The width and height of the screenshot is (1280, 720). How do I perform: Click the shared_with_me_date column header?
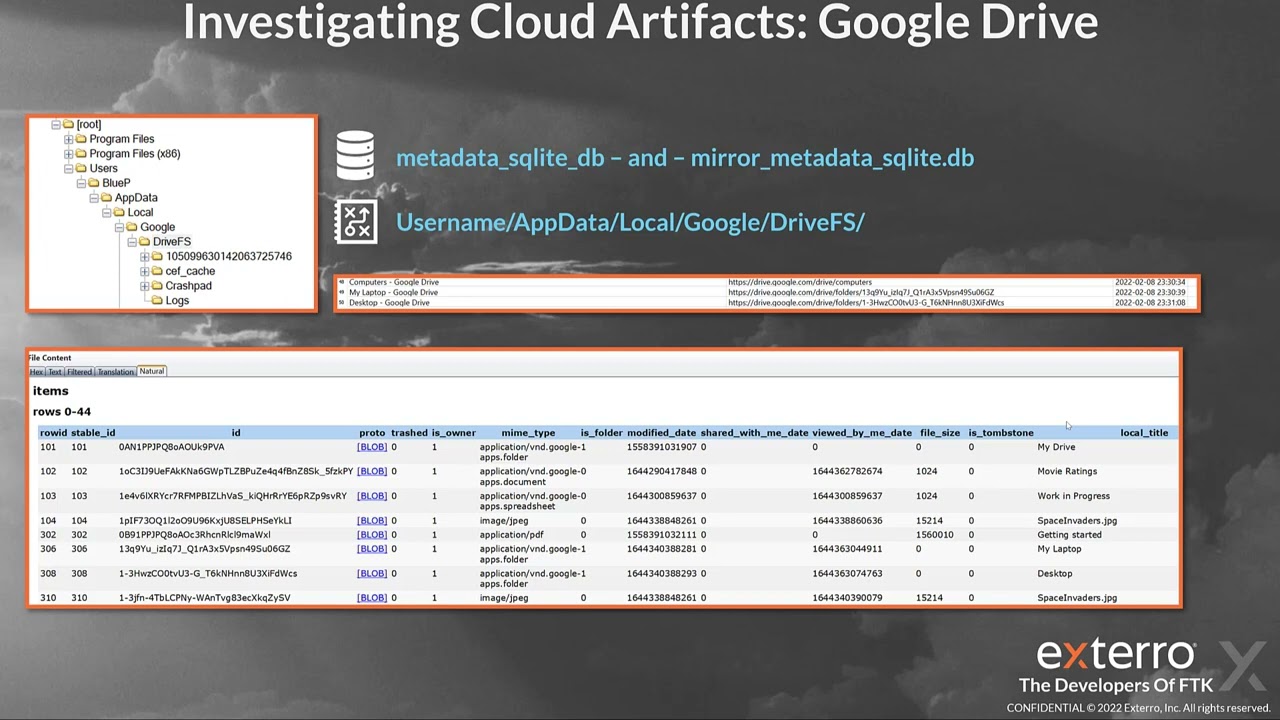point(754,433)
